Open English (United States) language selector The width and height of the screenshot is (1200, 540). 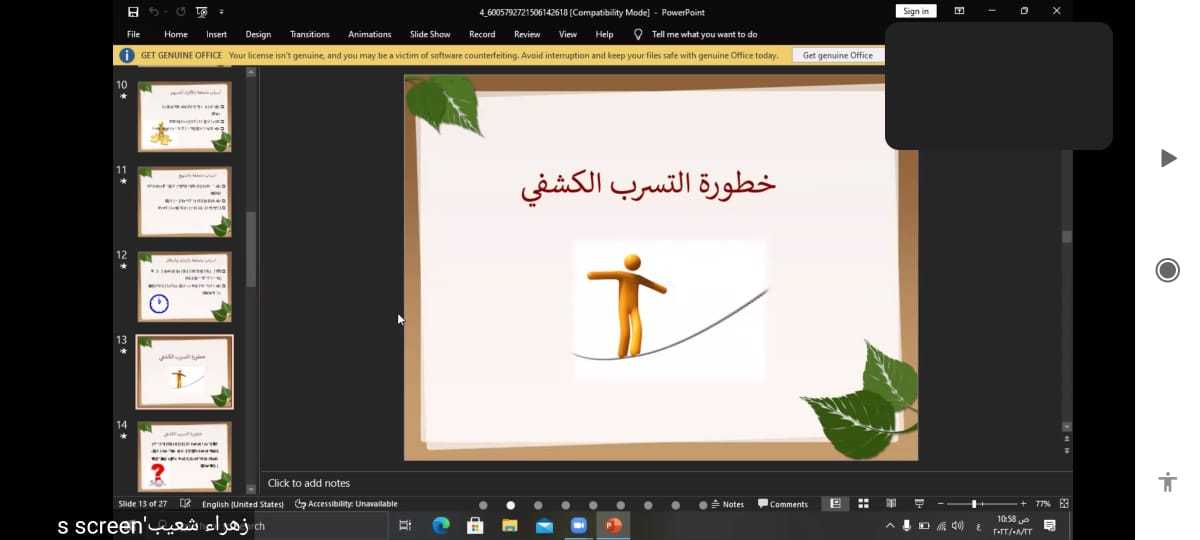(242, 504)
